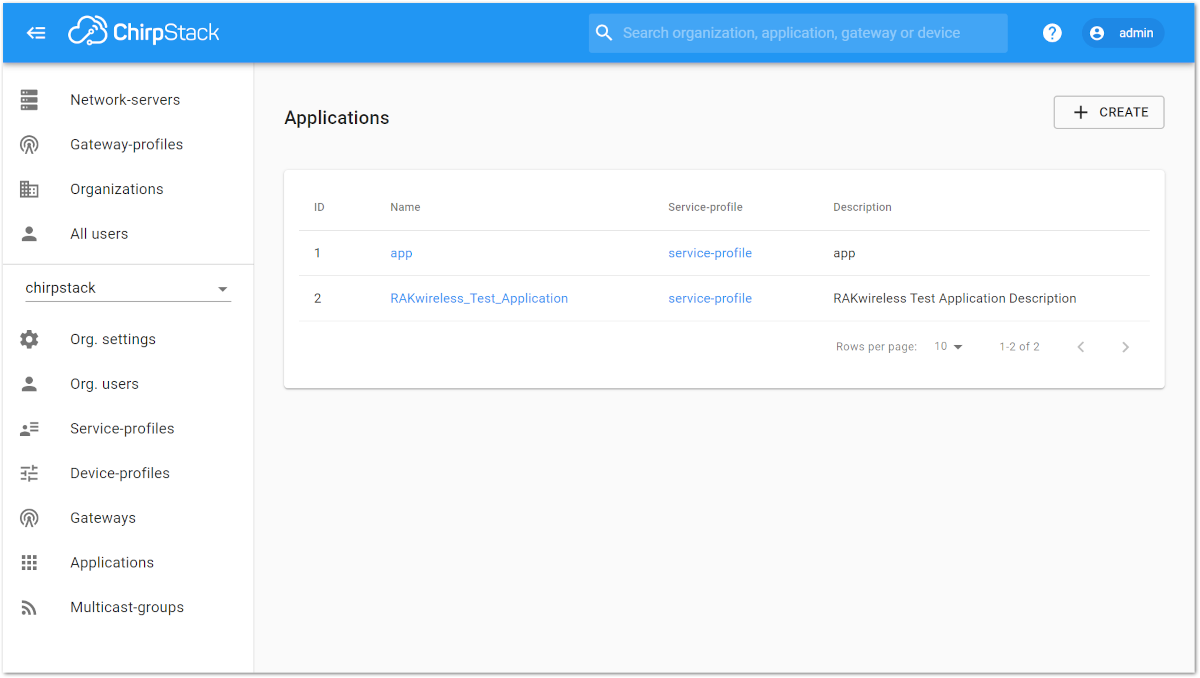This screenshot has width=1200, height=678.
Task: Open All users menu item
Action: pos(128,234)
